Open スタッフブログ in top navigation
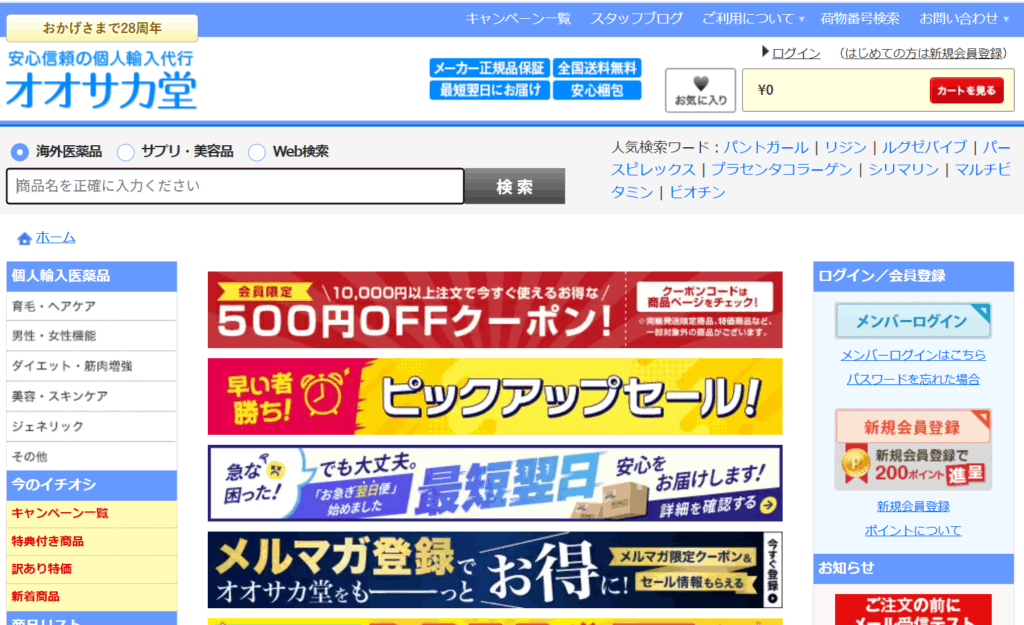The height and width of the screenshot is (625, 1024). (x=636, y=18)
